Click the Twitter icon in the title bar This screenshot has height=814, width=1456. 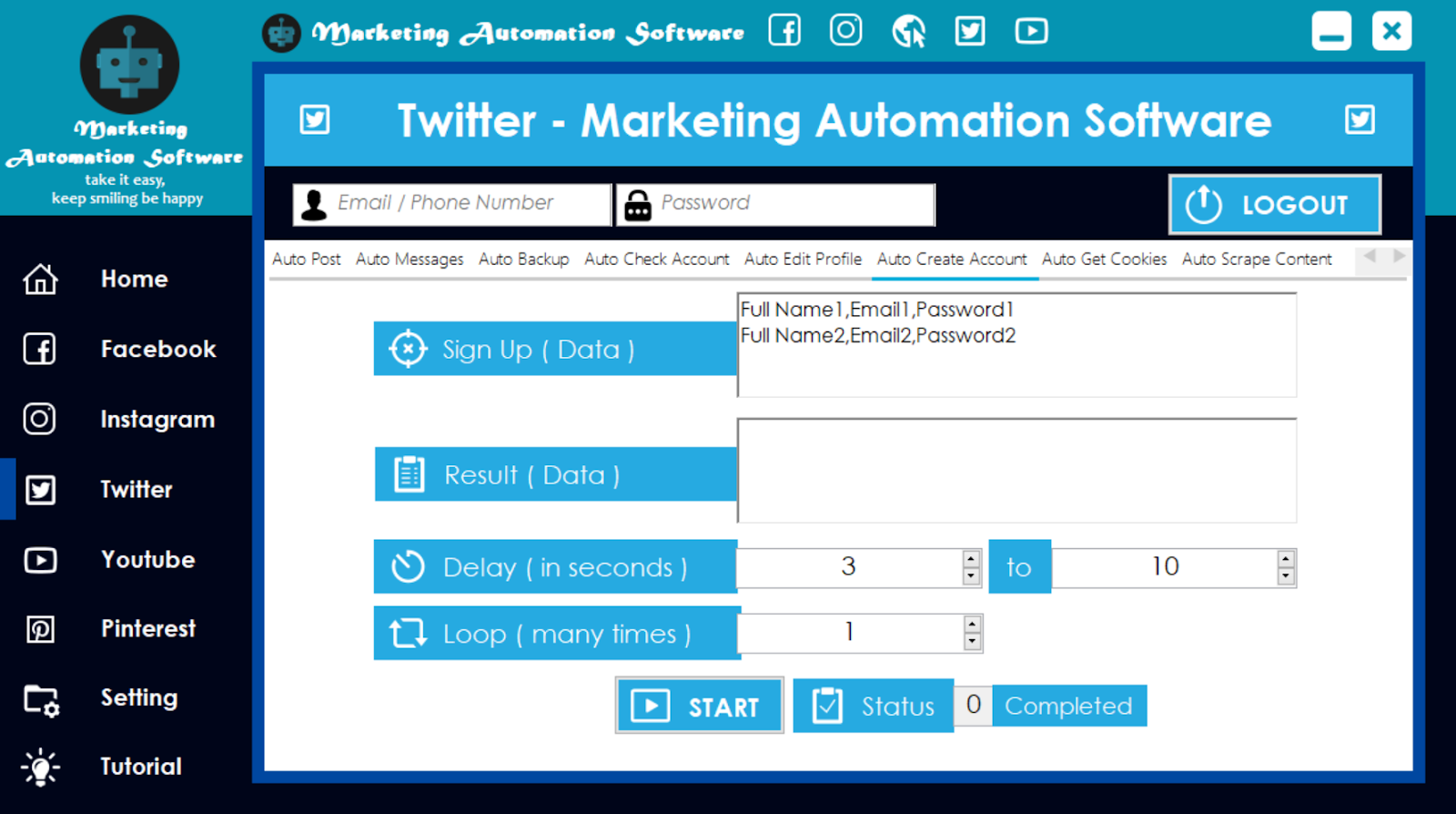coord(970,32)
